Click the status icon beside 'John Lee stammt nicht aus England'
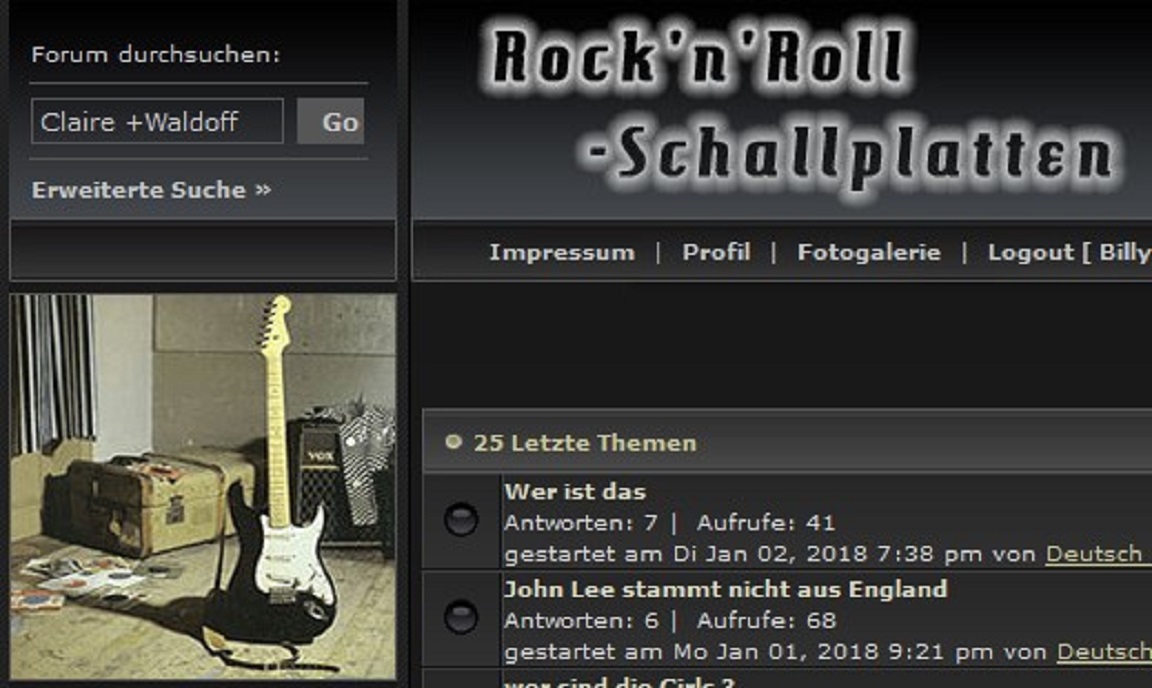 461,617
